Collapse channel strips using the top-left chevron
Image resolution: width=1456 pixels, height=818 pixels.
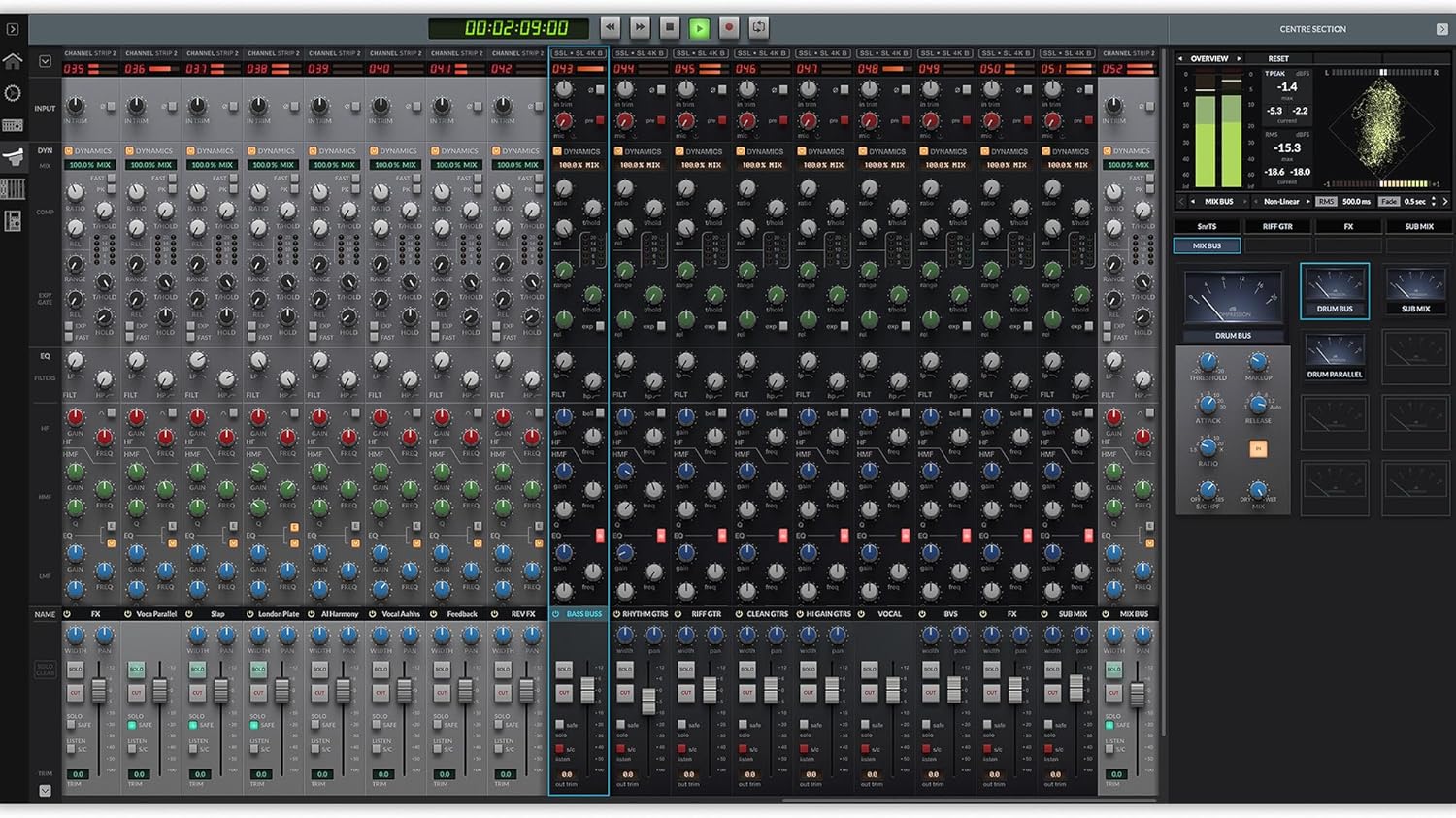tap(44, 60)
